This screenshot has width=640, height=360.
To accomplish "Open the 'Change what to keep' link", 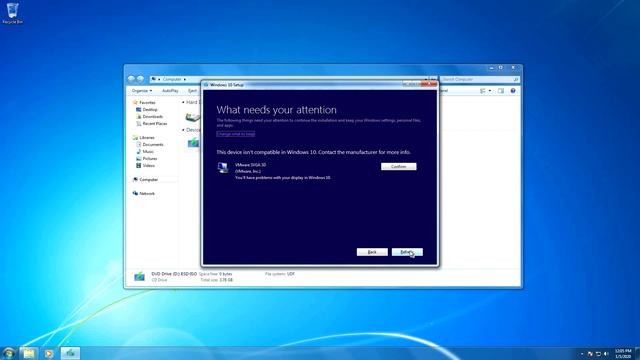I will [x=236, y=134].
